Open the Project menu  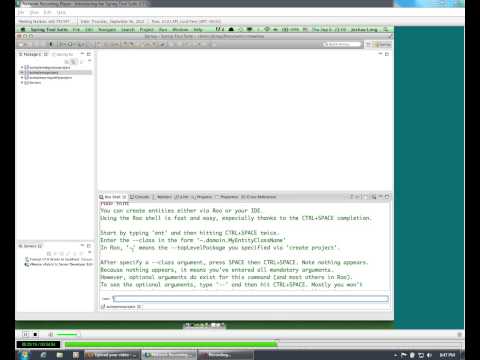[x=147, y=29]
